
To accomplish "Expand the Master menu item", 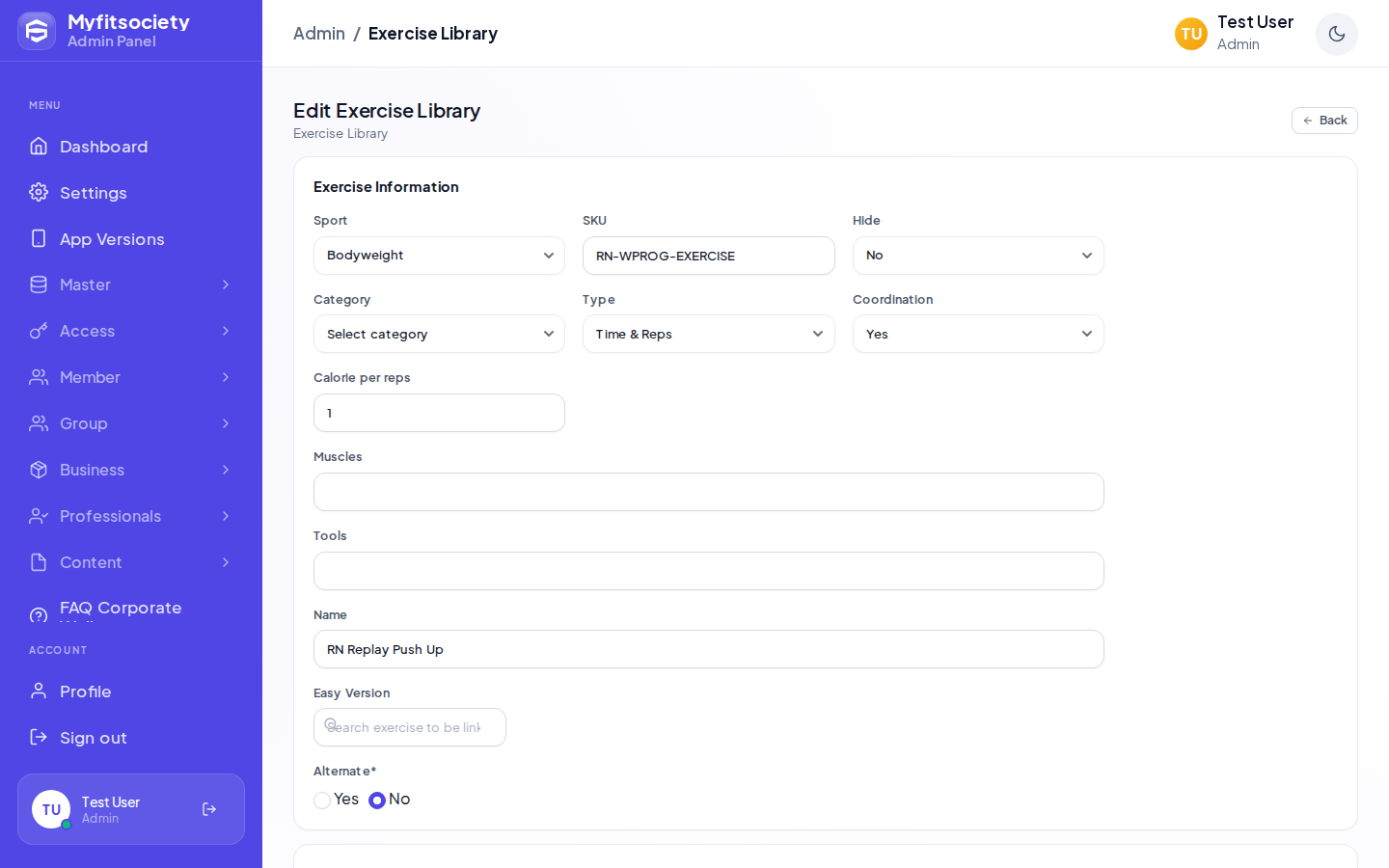I will [131, 285].
